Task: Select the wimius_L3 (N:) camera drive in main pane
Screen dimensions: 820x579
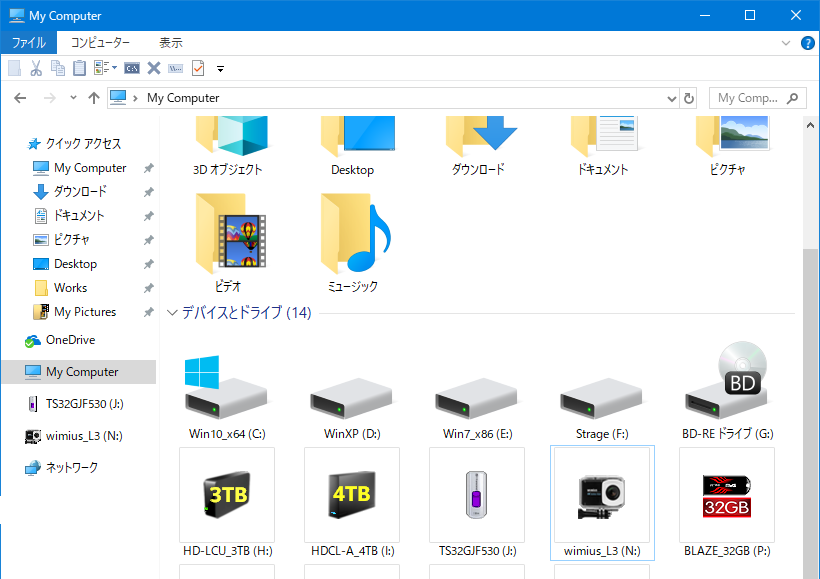Action: point(602,503)
